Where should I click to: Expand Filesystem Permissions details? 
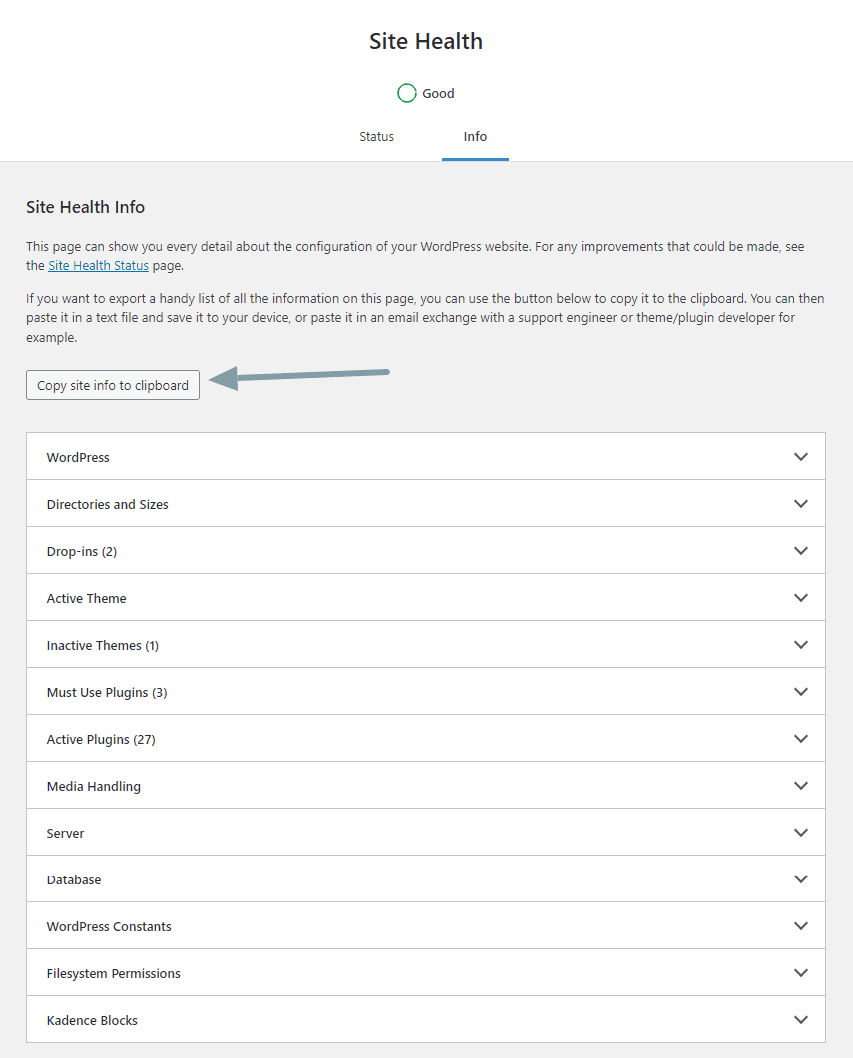pos(426,973)
